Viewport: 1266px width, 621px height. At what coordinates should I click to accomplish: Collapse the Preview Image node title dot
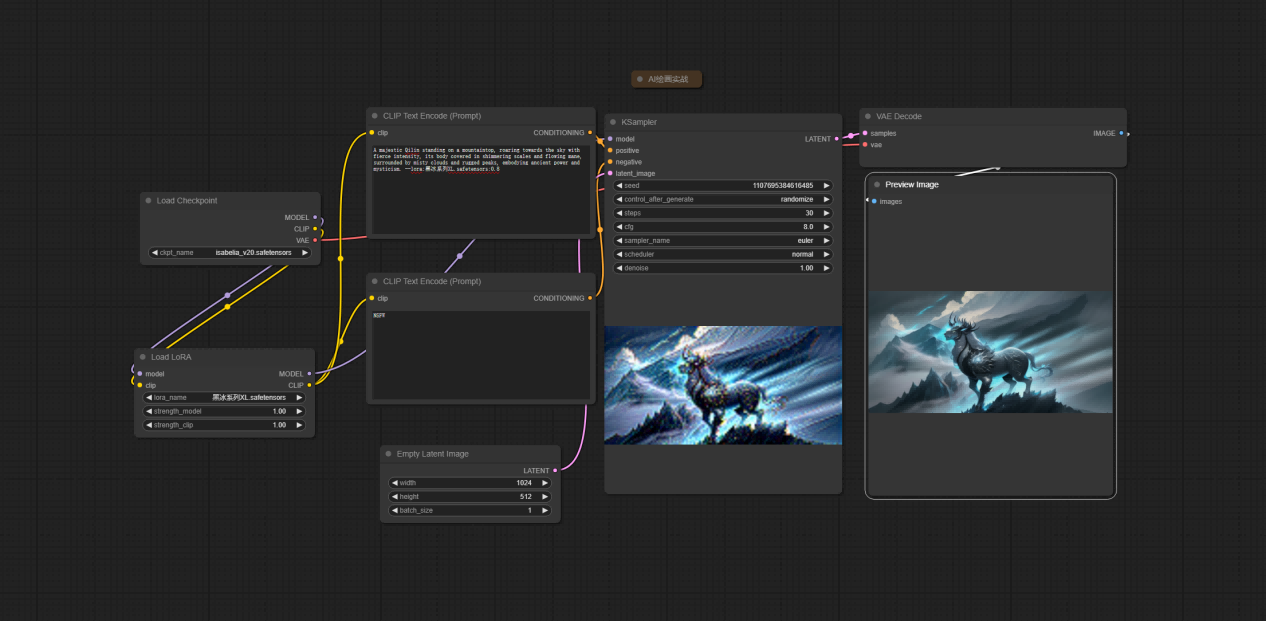tap(877, 184)
